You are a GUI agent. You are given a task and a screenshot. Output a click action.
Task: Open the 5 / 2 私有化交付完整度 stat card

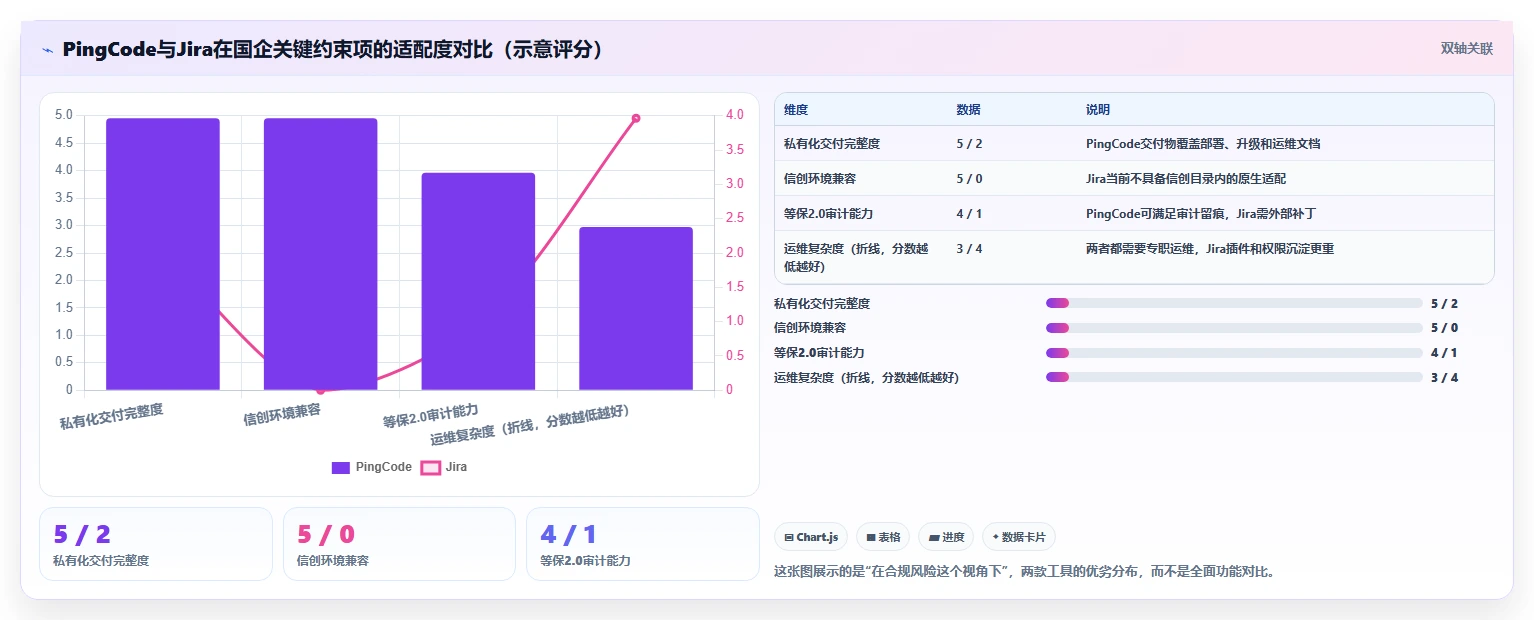pos(156,544)
